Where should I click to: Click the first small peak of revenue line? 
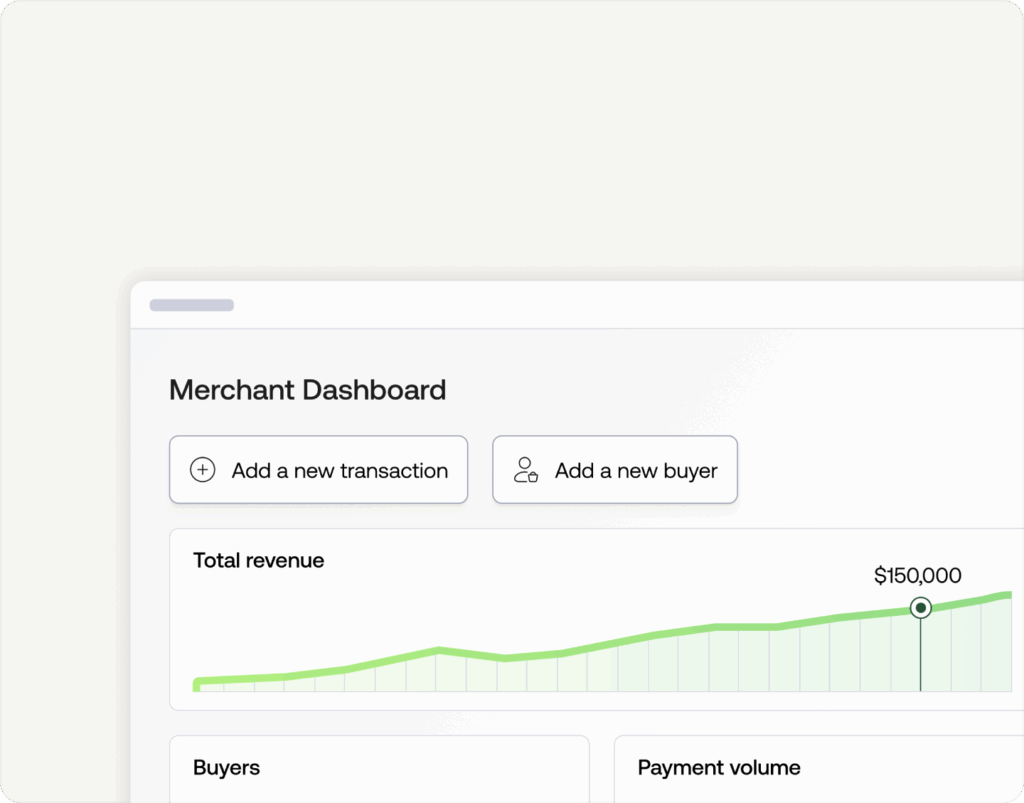437,651
